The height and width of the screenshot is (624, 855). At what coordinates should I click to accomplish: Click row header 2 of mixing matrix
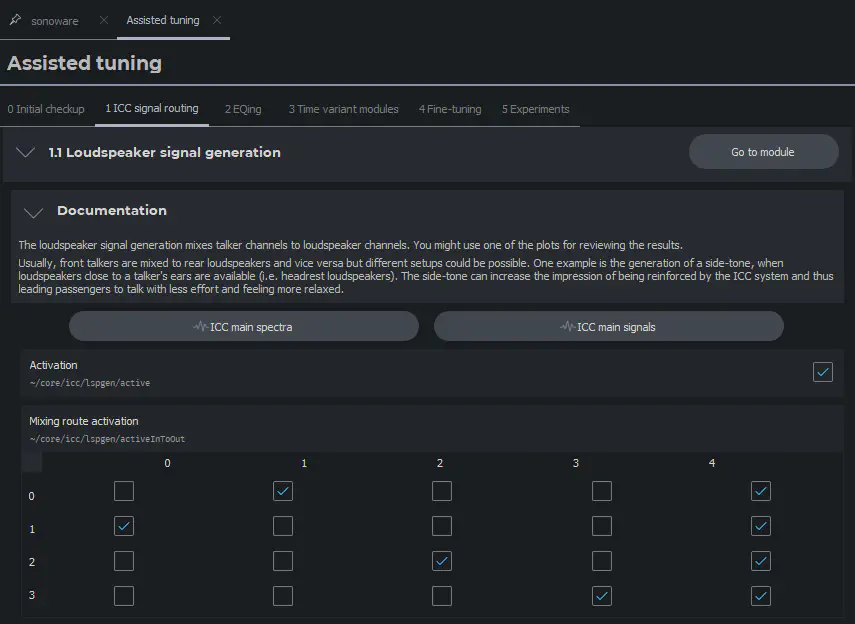[x=32, y=562]
